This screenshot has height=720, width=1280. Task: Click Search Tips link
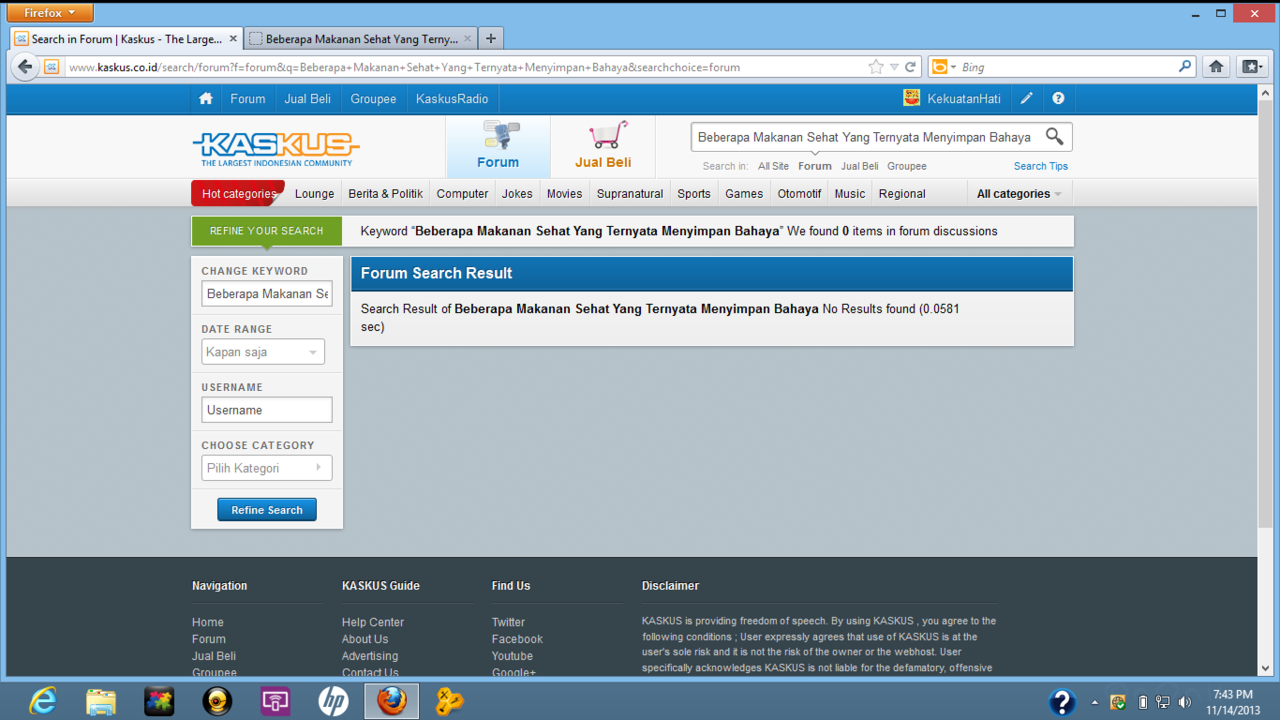coord(1041,166)
